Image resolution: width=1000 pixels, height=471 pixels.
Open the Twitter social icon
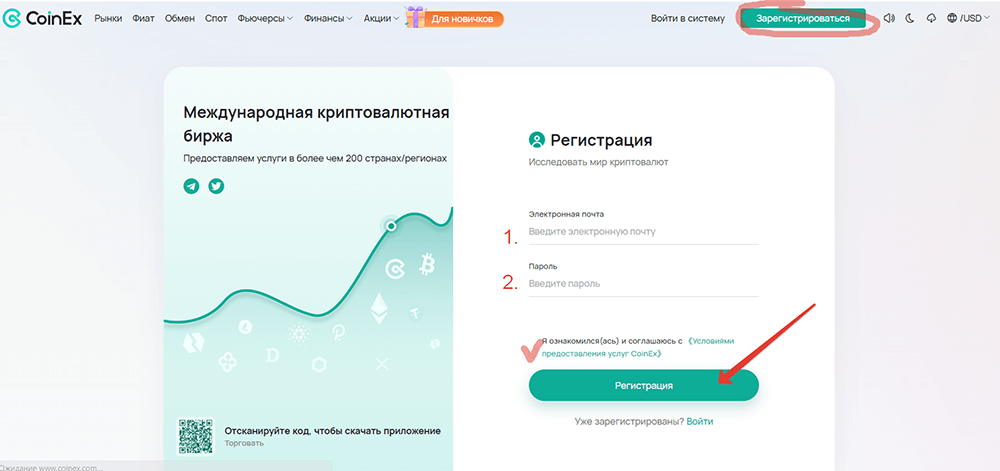[217, 186]
